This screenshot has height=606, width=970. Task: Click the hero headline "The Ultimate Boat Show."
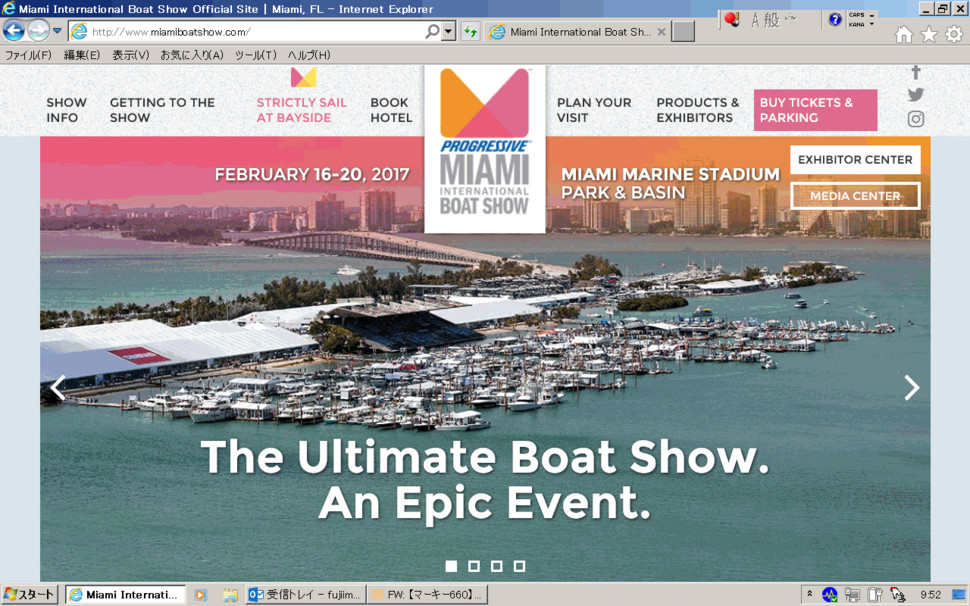point(485,457)
